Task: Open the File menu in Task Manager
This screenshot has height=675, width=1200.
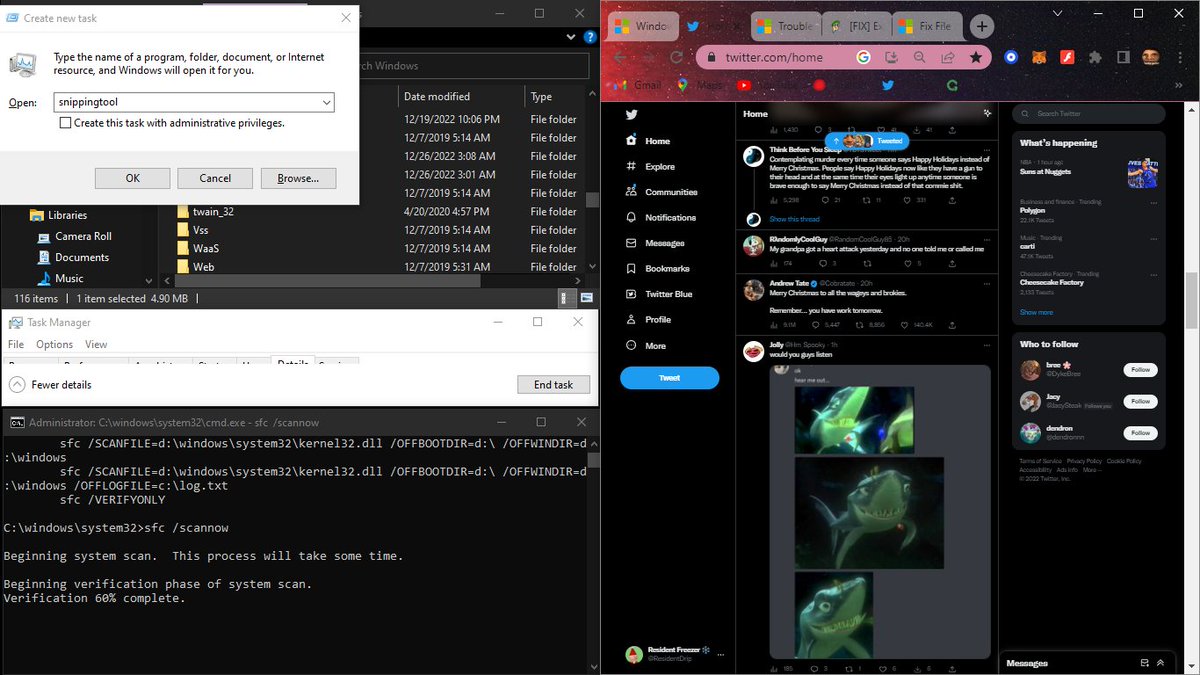Action: tap(16, 344)
